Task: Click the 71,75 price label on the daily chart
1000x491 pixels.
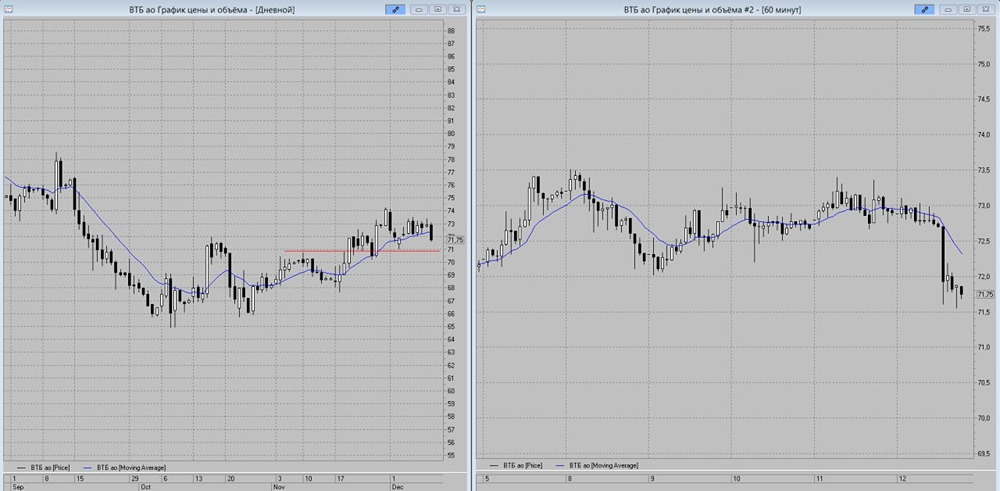Action: [456, 240]
